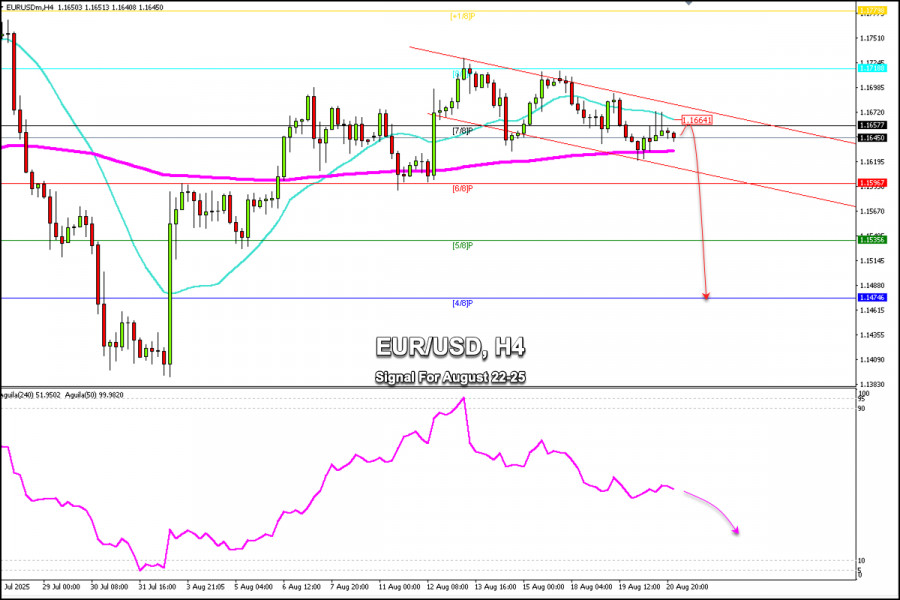Click the Aguila(240) 51.9502 indicator label

point(30,396)
